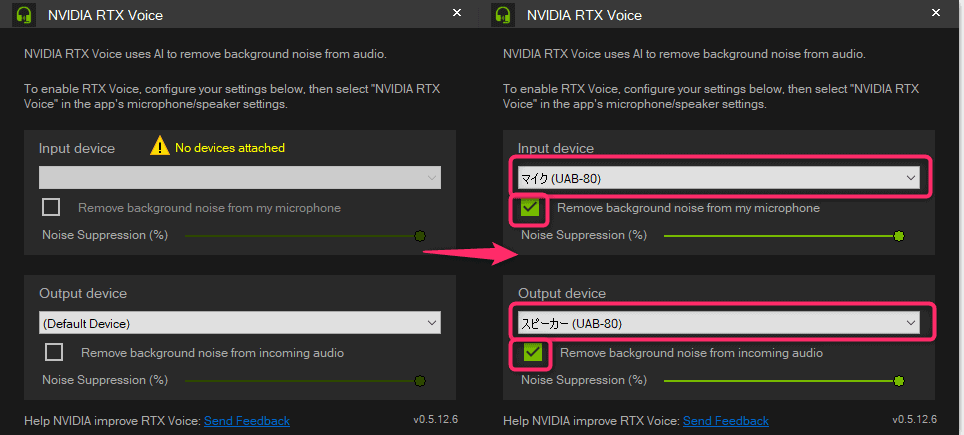Screen dimensions: 964x435
Task: Open the (Default Device) output dropdown
Action: pyautogui.click(x=240, y=323)
